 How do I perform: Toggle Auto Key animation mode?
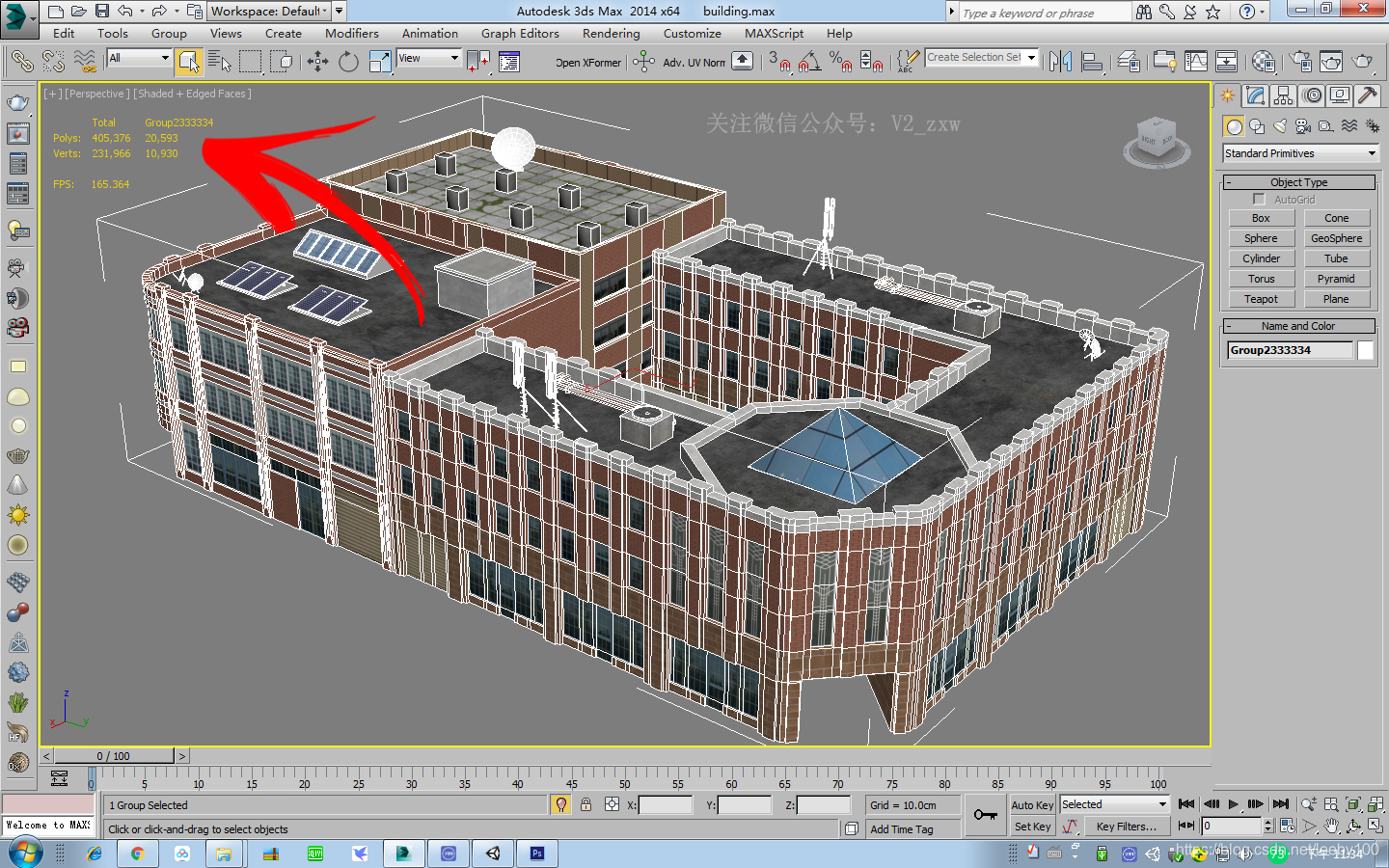(1032, 805)
